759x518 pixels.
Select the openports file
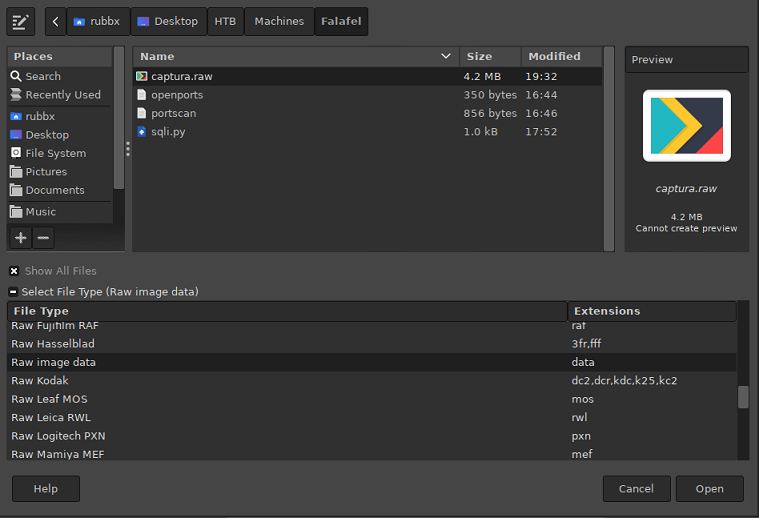pos(177,95)
